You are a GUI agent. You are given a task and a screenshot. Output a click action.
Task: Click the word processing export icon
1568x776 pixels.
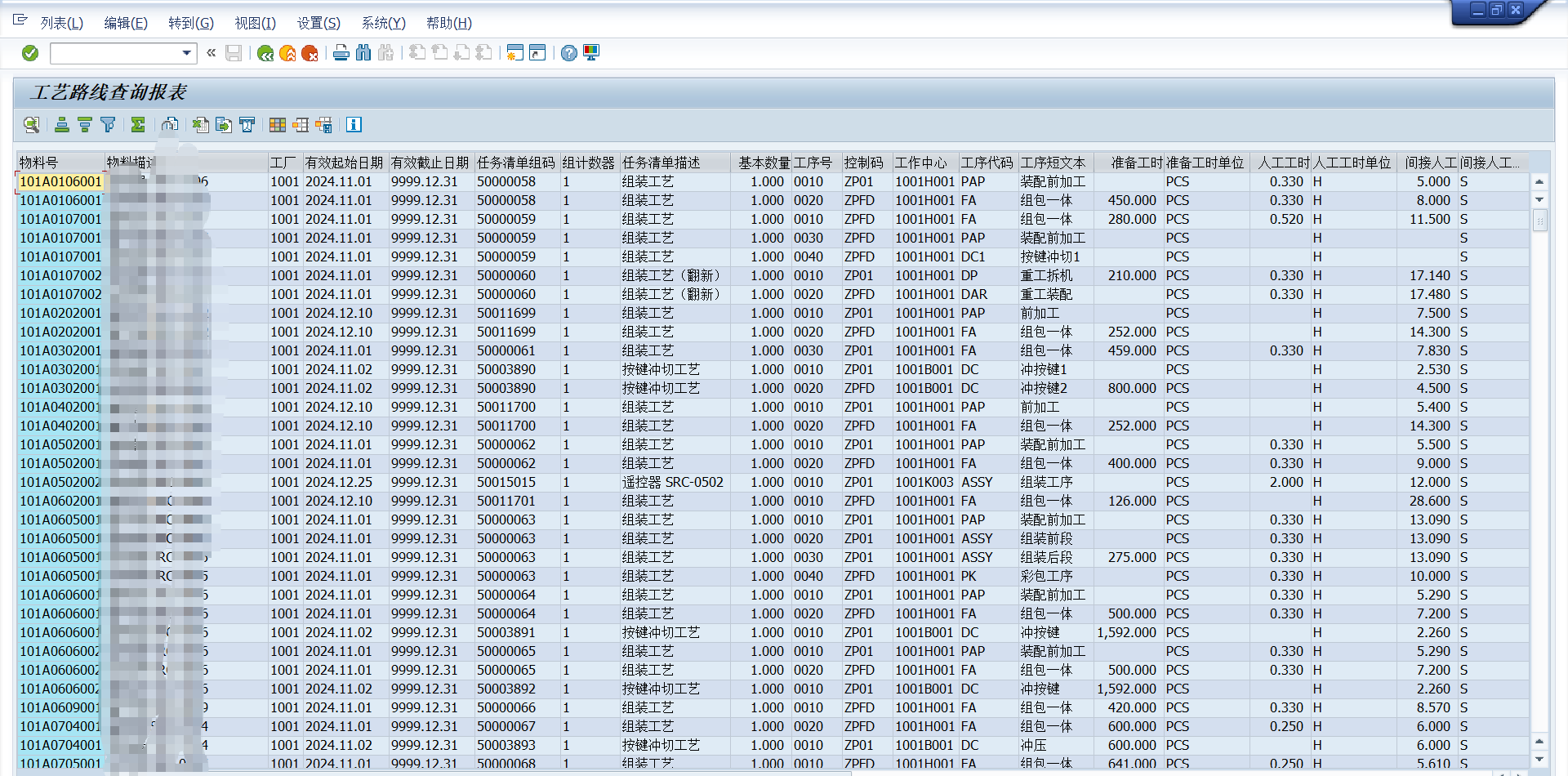tap(247, 124)
